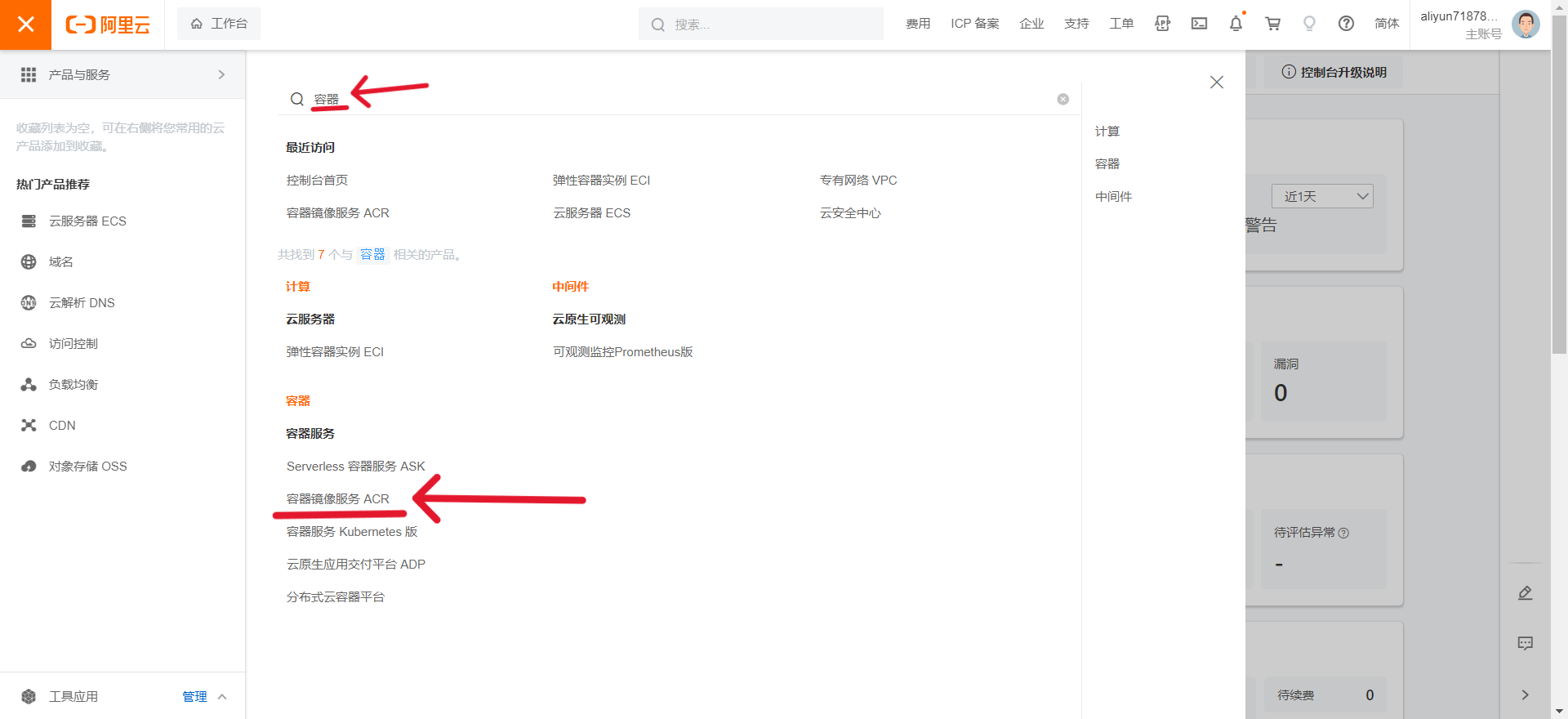Open 容器服务 Kubernetes 版
The image size is (1568, 719).
tap(352, 532)
